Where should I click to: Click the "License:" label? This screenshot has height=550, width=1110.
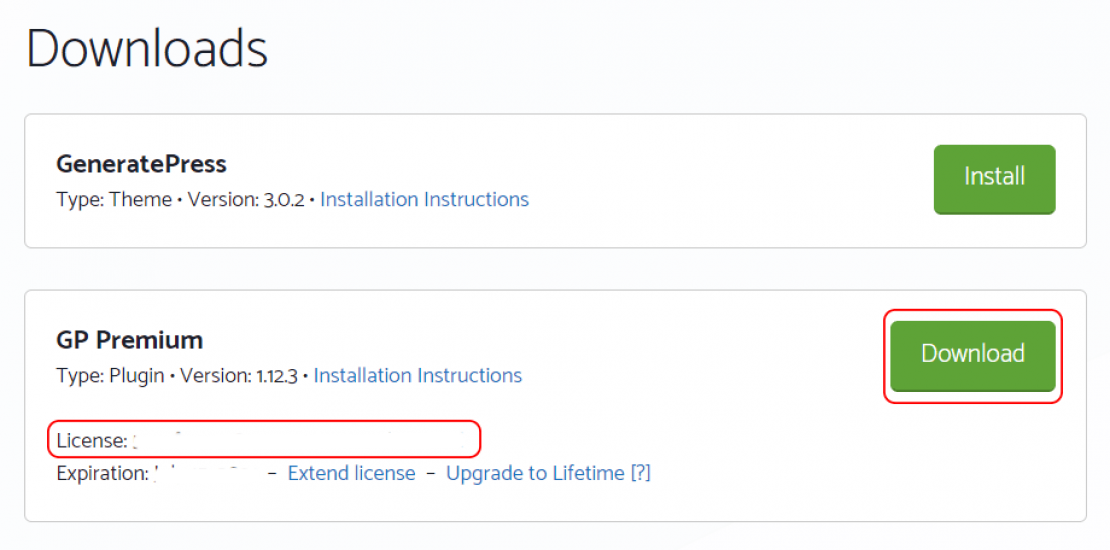tap(92, 440)
